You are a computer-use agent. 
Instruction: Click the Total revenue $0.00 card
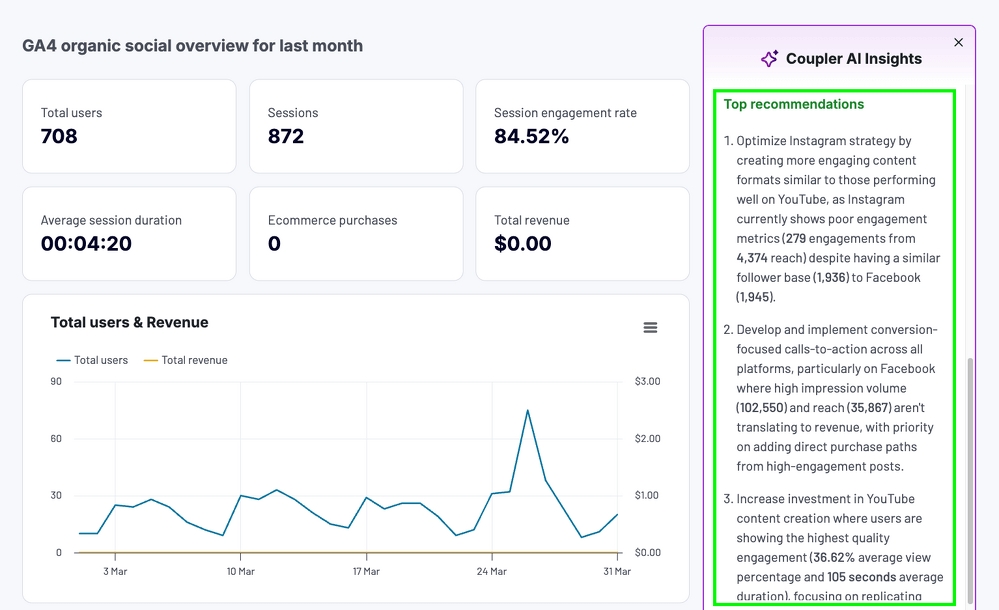[582, 233]
